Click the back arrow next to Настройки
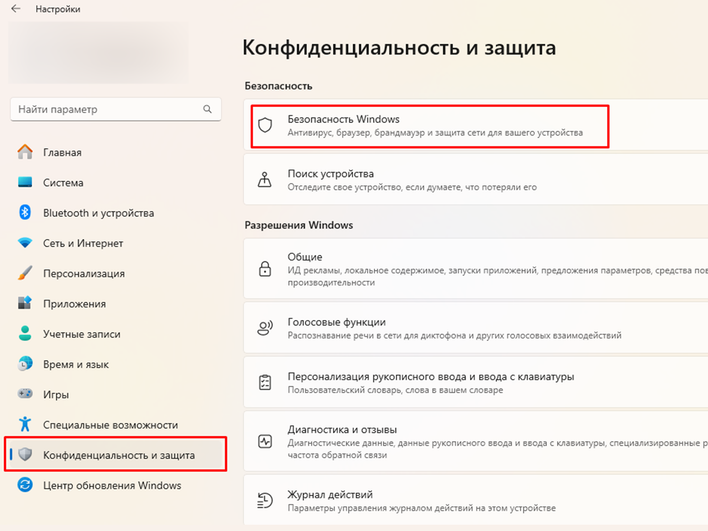This screenshot has width=708, height=531. (16, 9)
